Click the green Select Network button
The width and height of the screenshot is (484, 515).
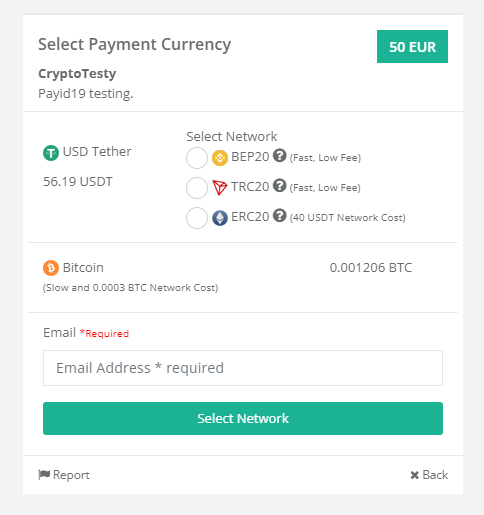[243, 418]
